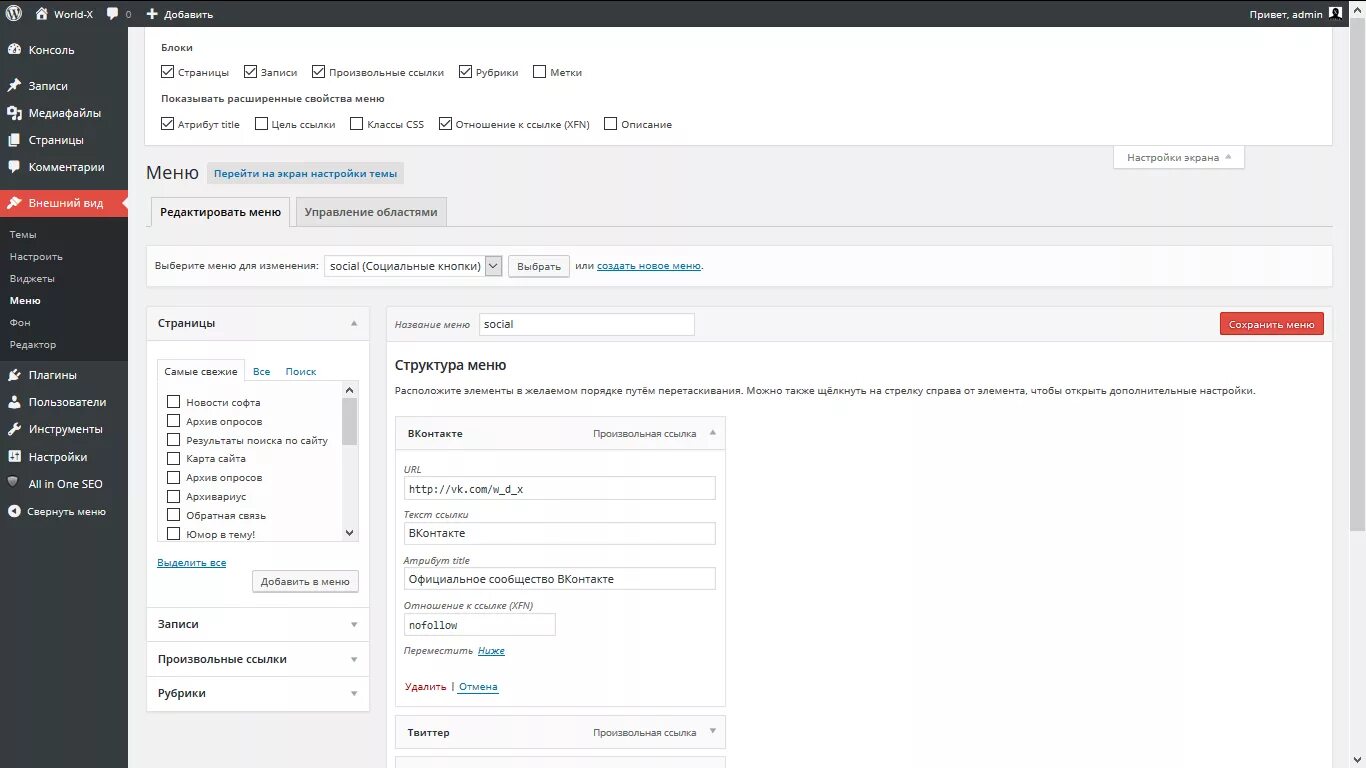Open the Настройки settings icon in the sidebar
The height and width of the screenshot is (768, 1366).
tap(14, 457)
